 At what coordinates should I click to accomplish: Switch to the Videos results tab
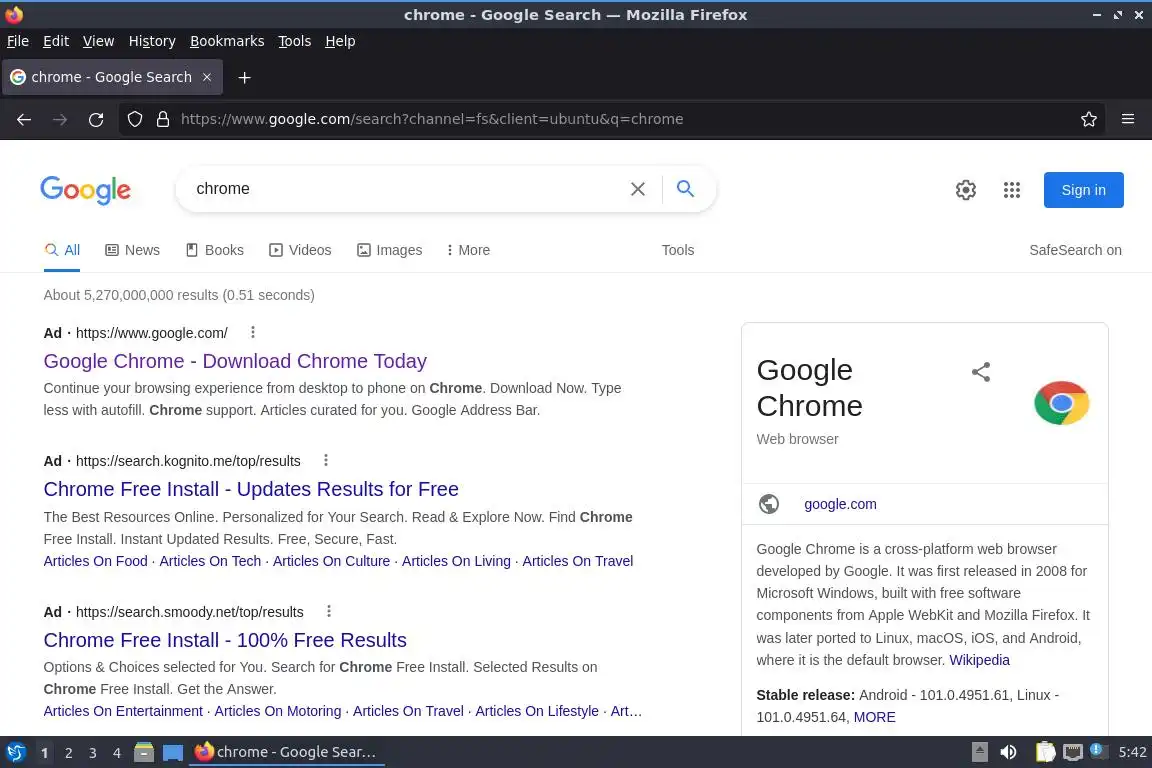(x=300, y=250)
